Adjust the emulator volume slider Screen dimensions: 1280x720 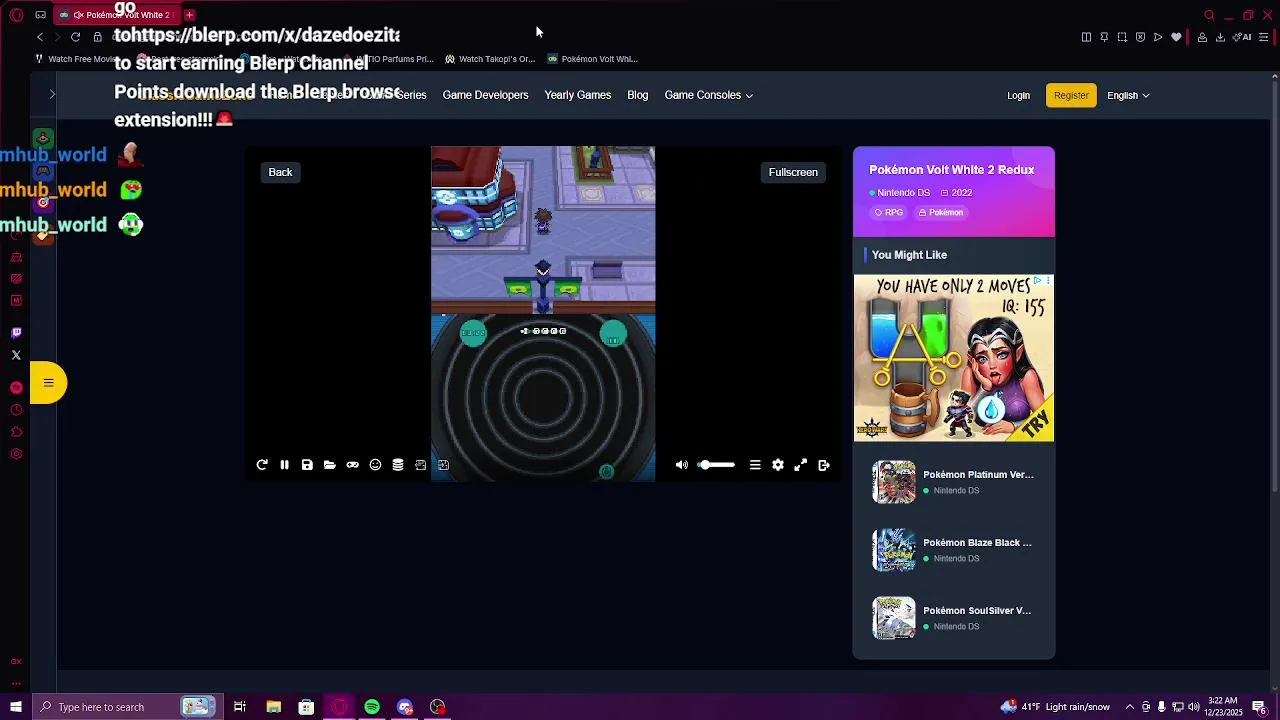716,465
